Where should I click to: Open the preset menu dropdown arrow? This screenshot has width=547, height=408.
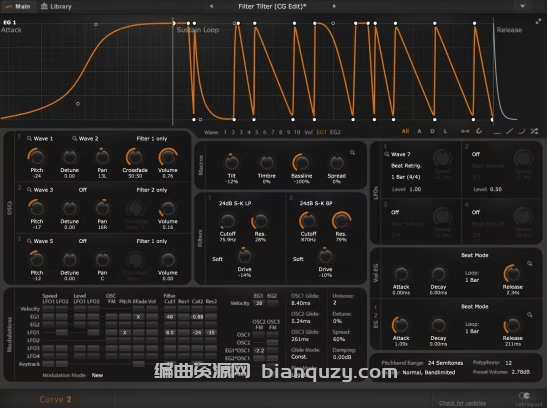click(522, 6)
